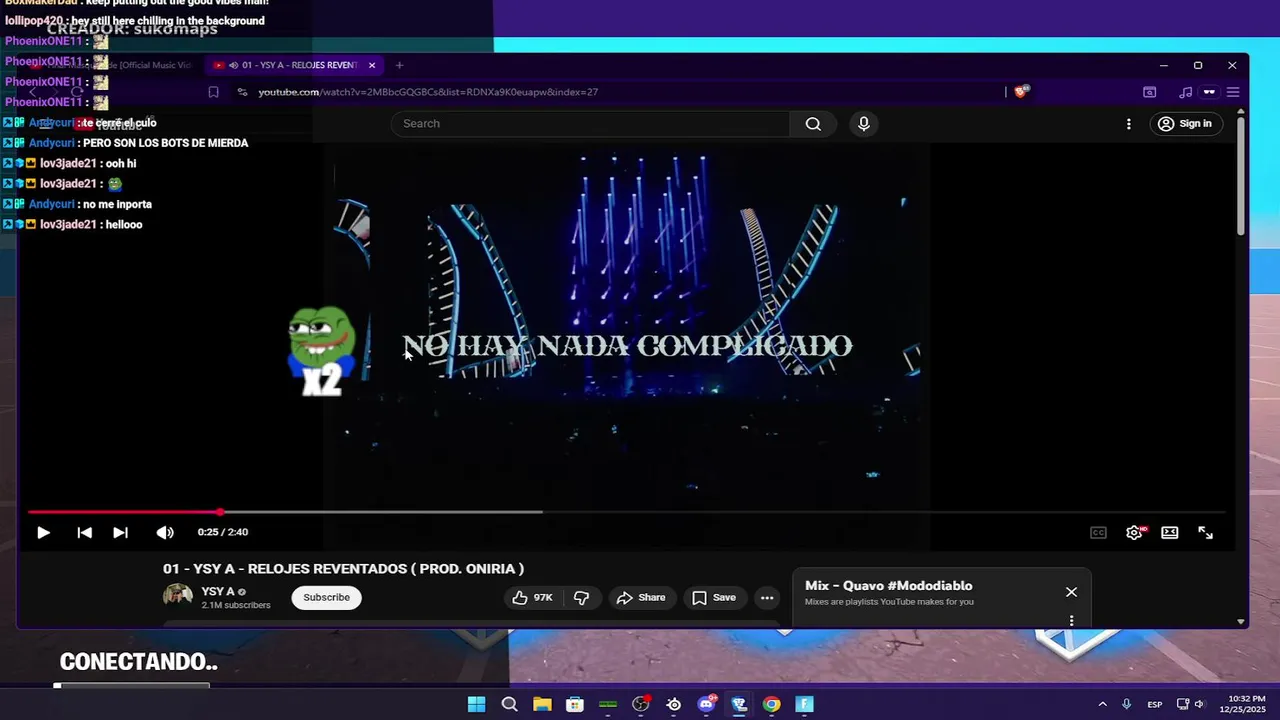The width and height of the screenshot is (1280, 720).
Task: Bookmark this page in Brave
Action: coord(213,92)
